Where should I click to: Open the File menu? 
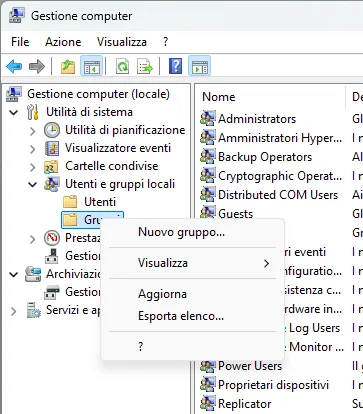[20, 42]
